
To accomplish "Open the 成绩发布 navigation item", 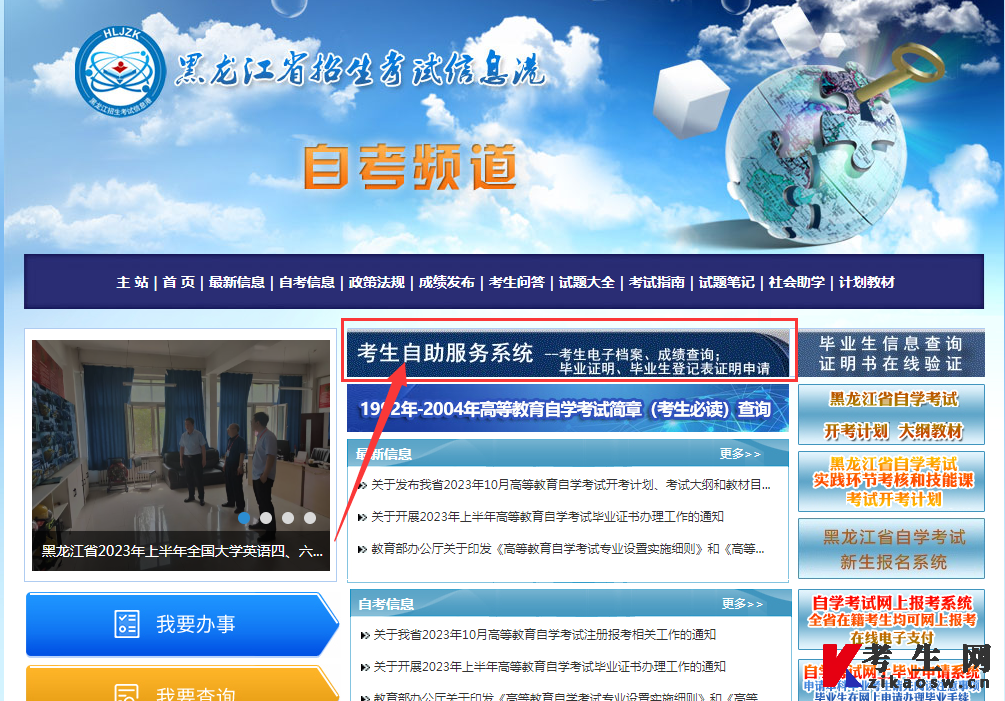I will [446, 282].
